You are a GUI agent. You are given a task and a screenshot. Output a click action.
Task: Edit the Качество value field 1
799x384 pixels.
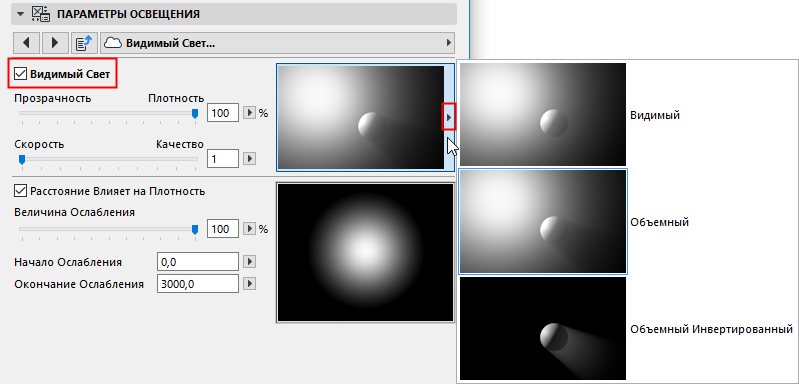pyautogui.click(x=223, y=159)
